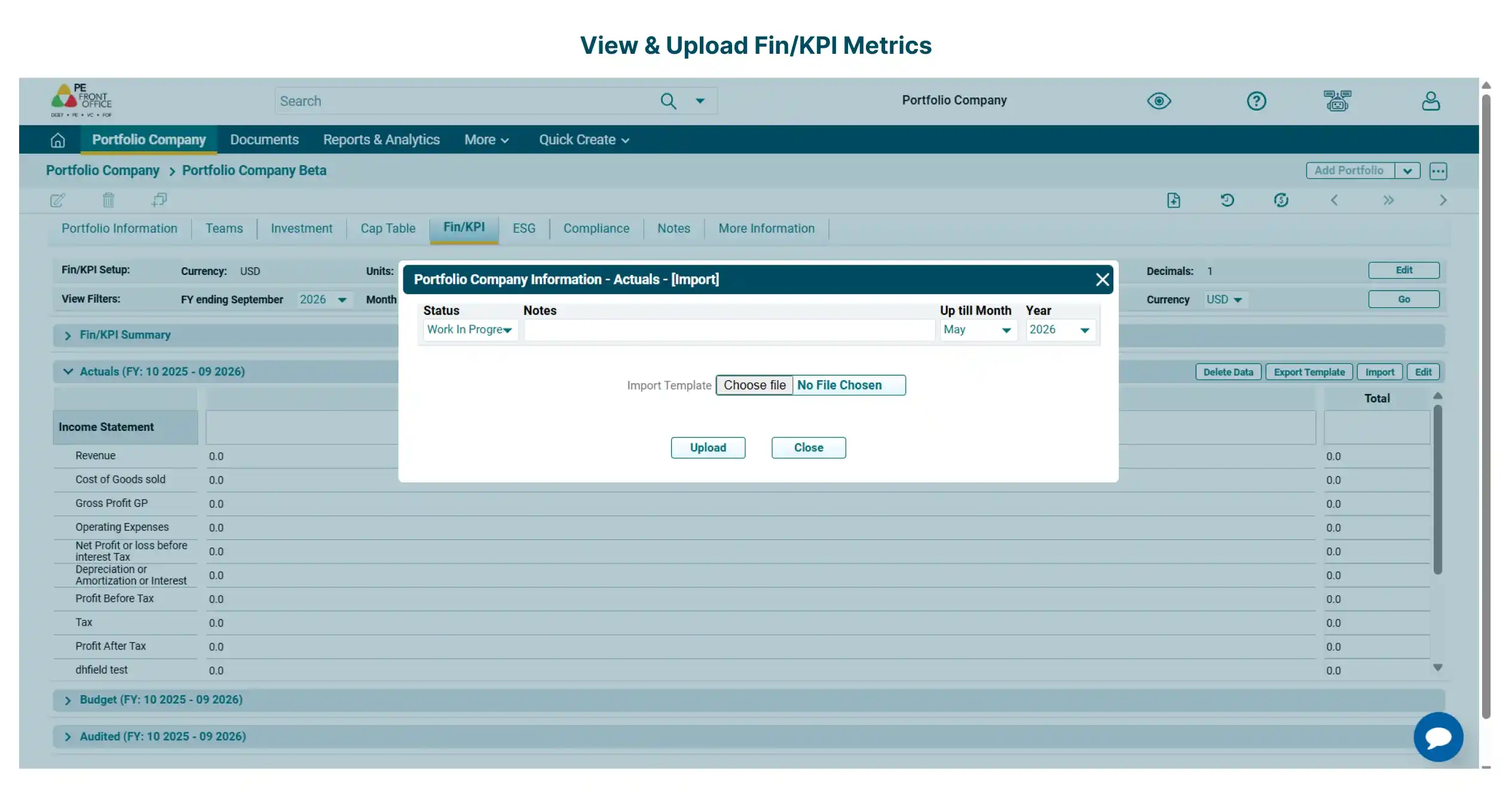Go to Home via house icon
The width and height of the screenshot is (1512, 795).
(x=57, y=140)
